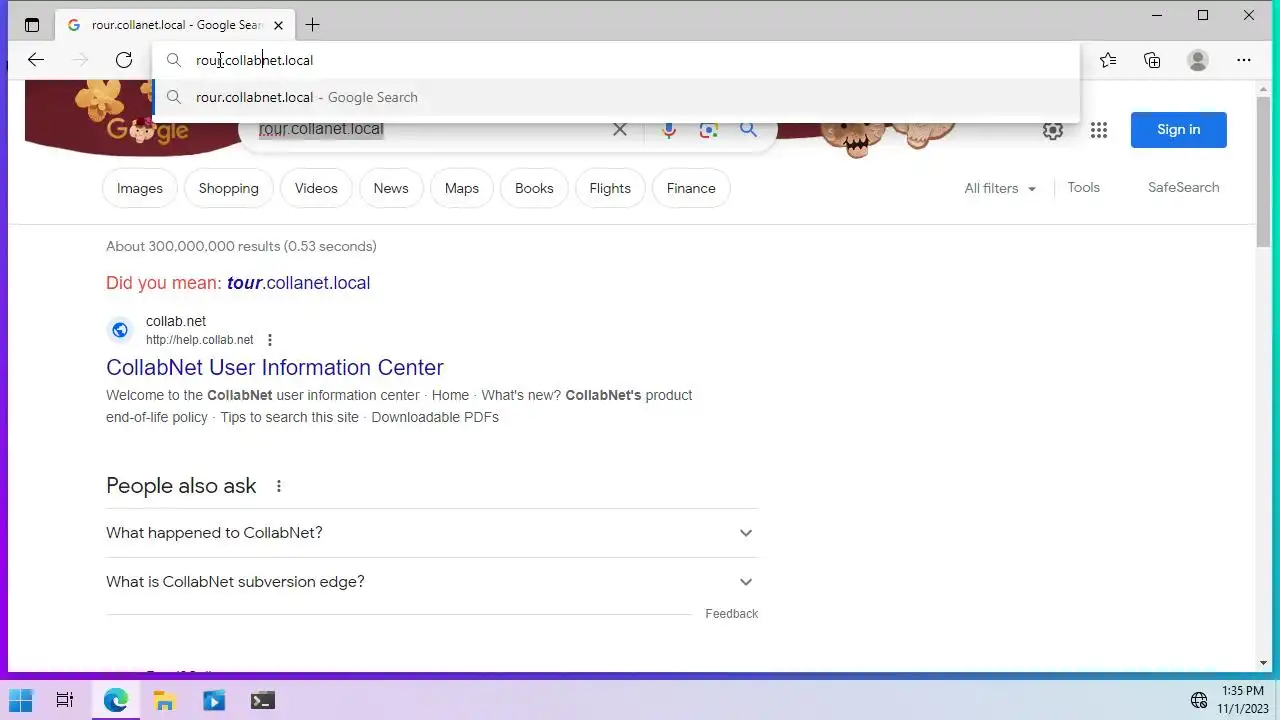Open Edge Settings and more menu

pos(1244,60)
